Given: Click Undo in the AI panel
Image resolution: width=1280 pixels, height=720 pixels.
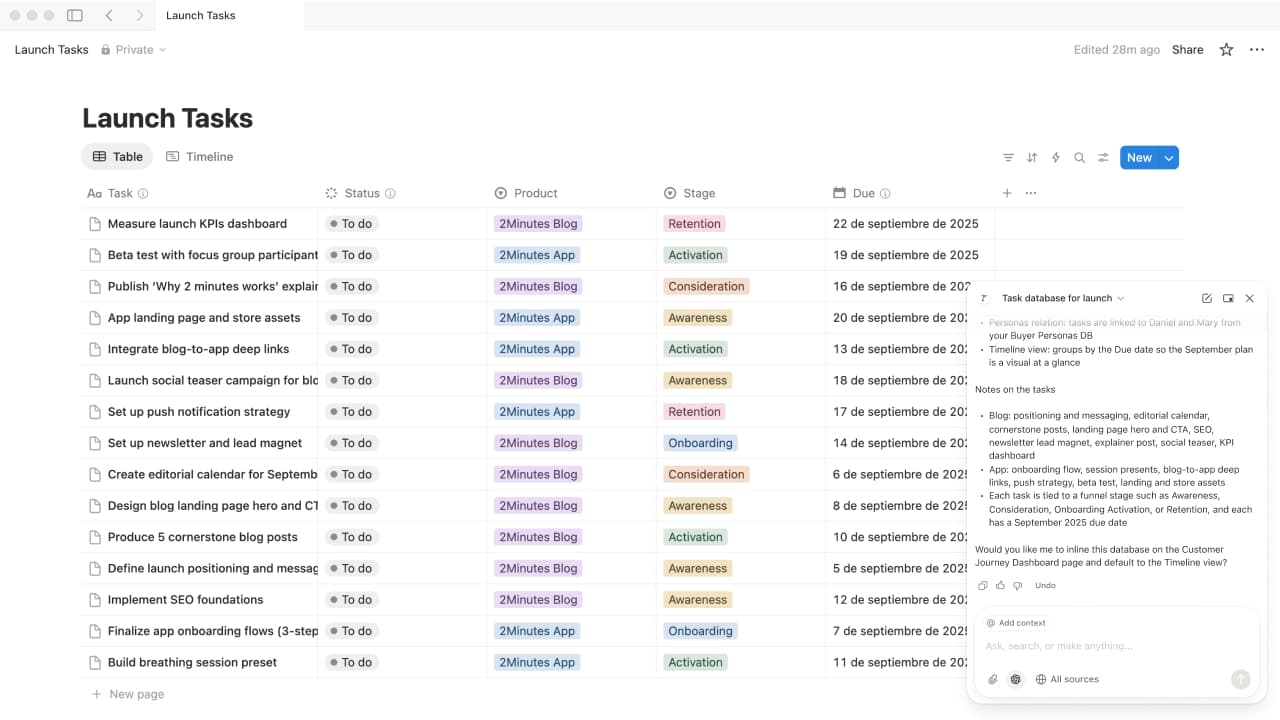Looking at the screenshot, I should 1045,586.
